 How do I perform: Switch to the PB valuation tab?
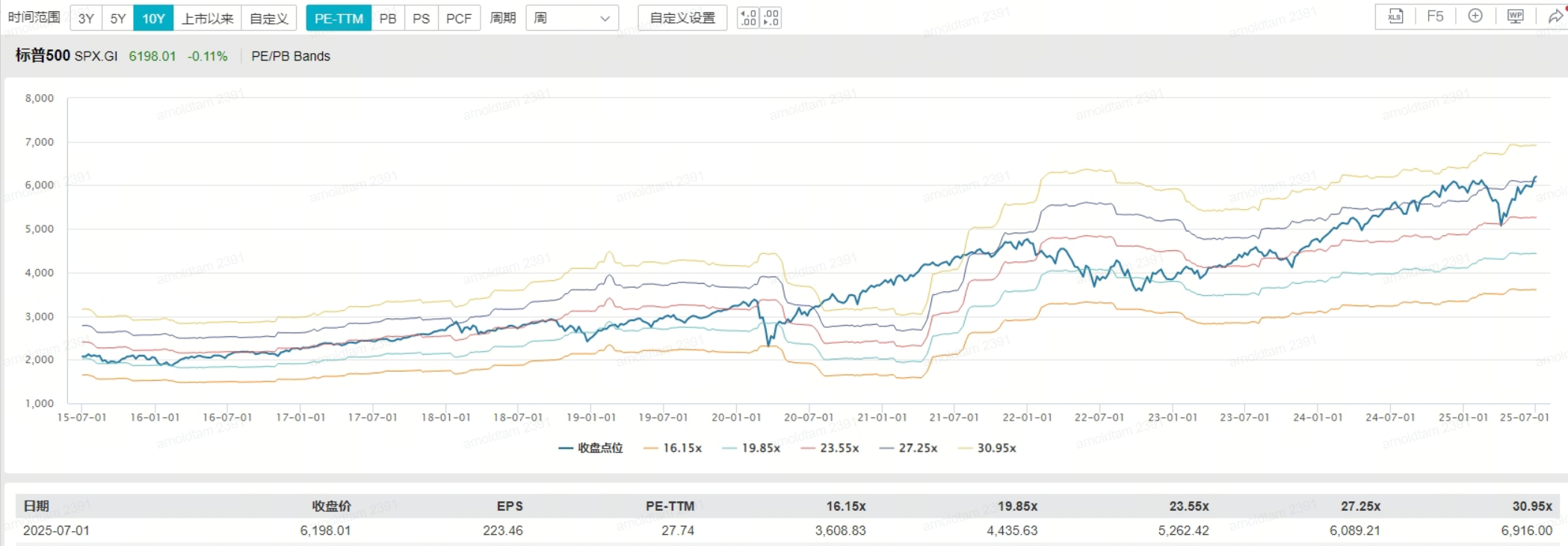[388, 18]
